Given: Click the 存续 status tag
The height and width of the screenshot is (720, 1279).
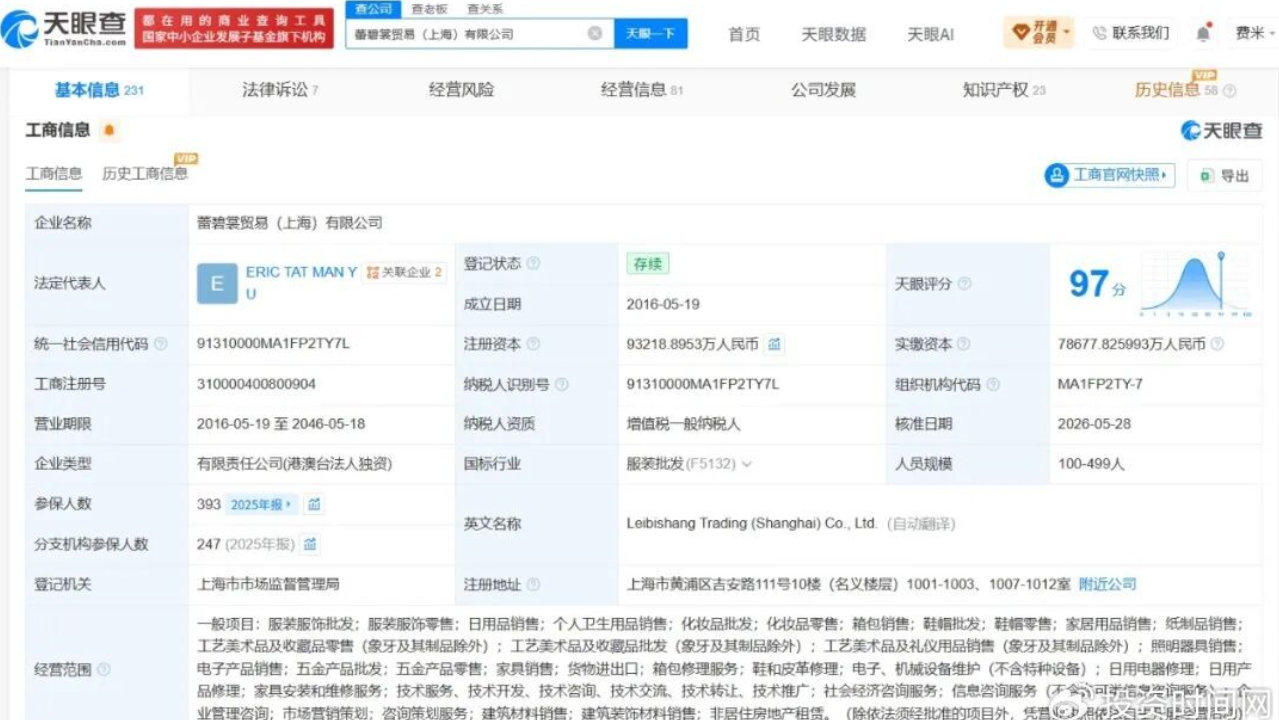Looking at the screenshot, I should tap(647, 264).
